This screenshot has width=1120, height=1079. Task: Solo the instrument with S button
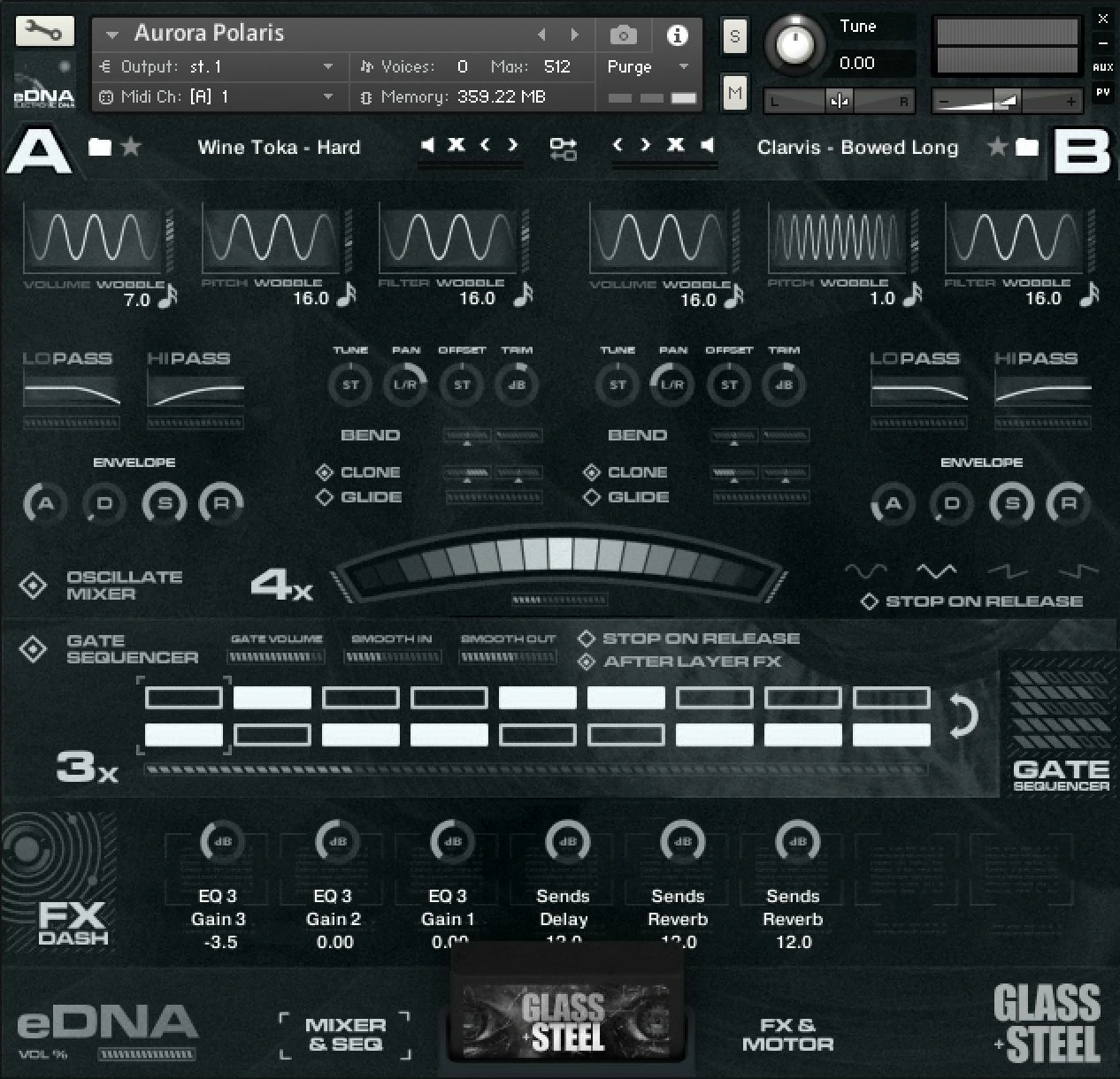click(734, 37)
